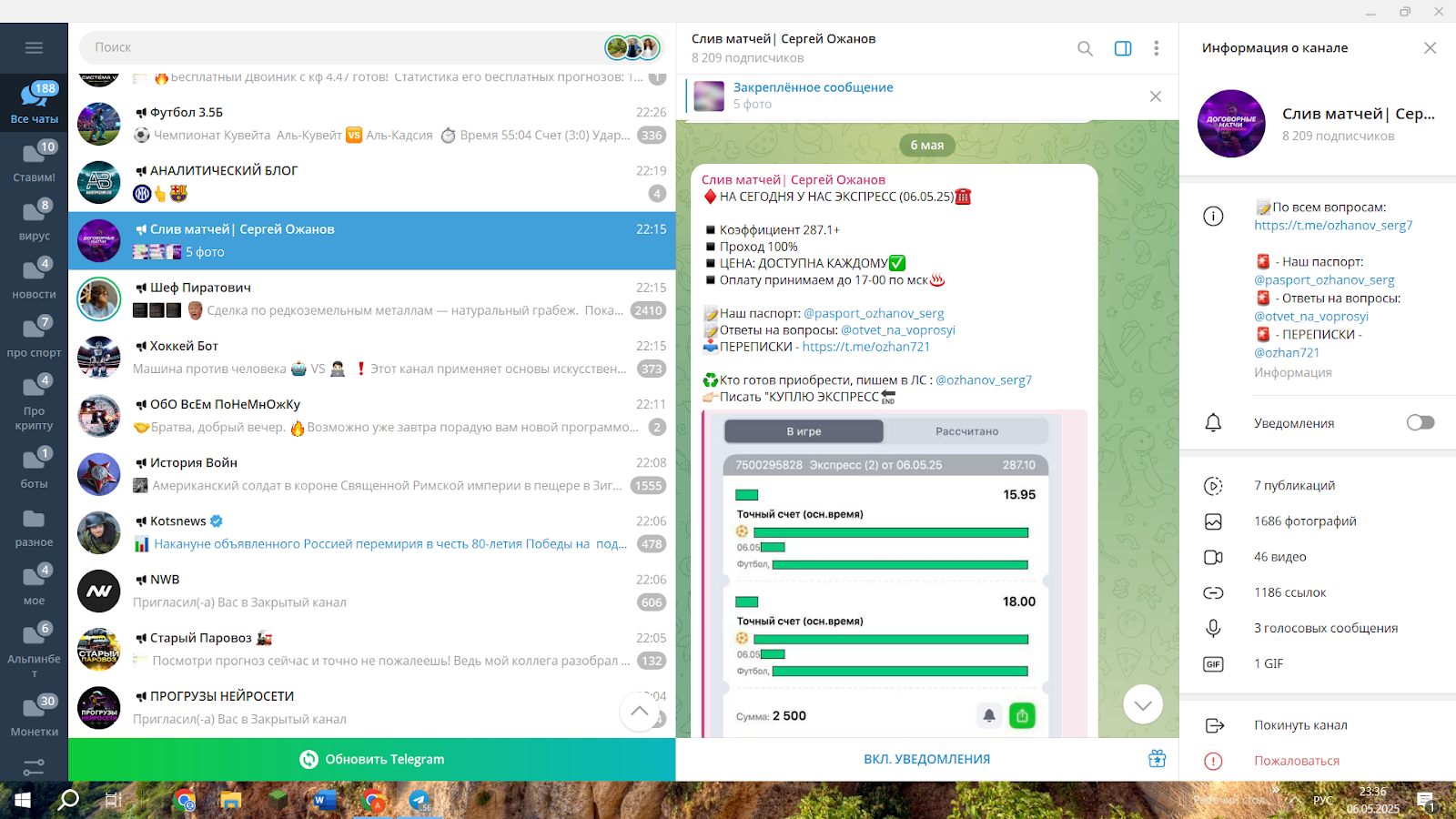The height and width of the screenshot is (819, 1456).
Task: Open the three-dot channel options menu
Action: coord(1156,48)
